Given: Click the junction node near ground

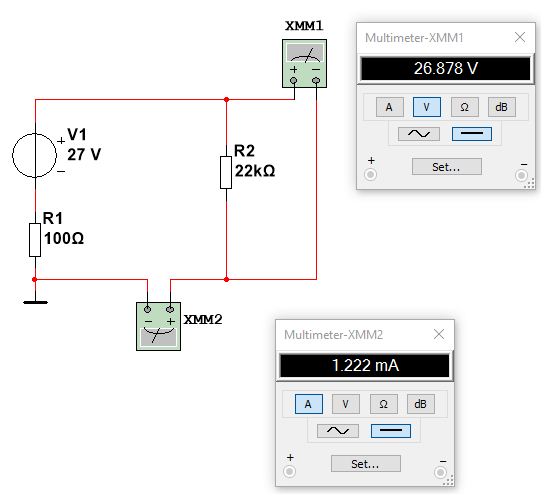Looking at the screenshot, I should (x=35, y=279).
